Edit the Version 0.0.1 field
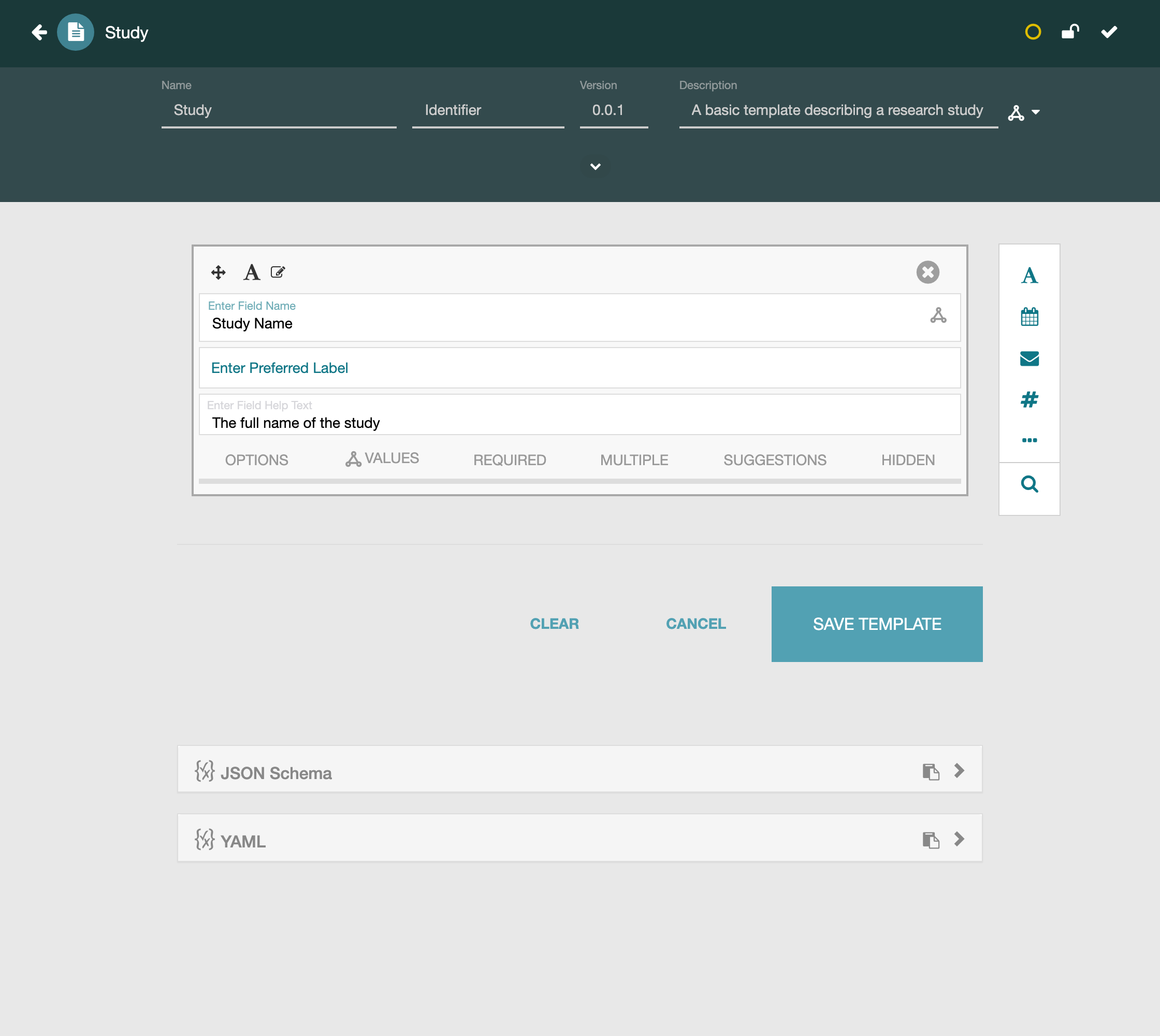Screen dimensions: 1160x1036 click(x=614, y=110)
